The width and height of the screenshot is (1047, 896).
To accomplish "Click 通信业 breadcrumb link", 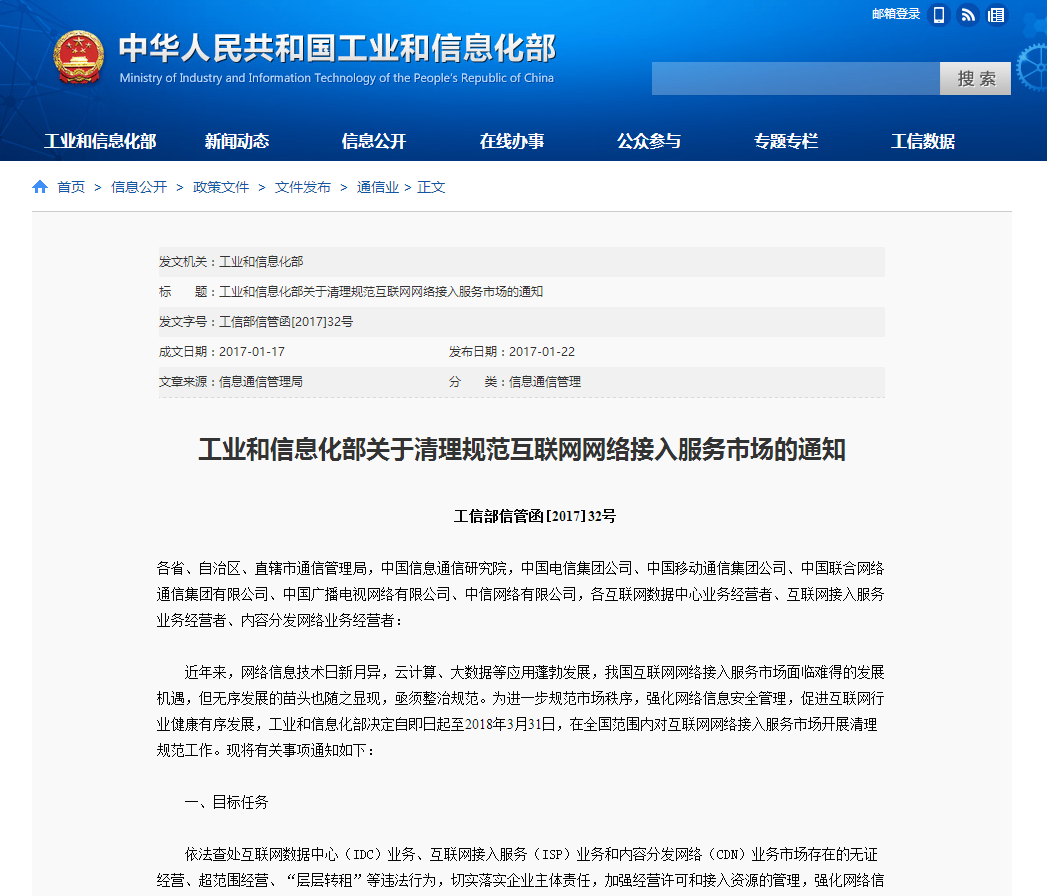I will click(378, 187).
